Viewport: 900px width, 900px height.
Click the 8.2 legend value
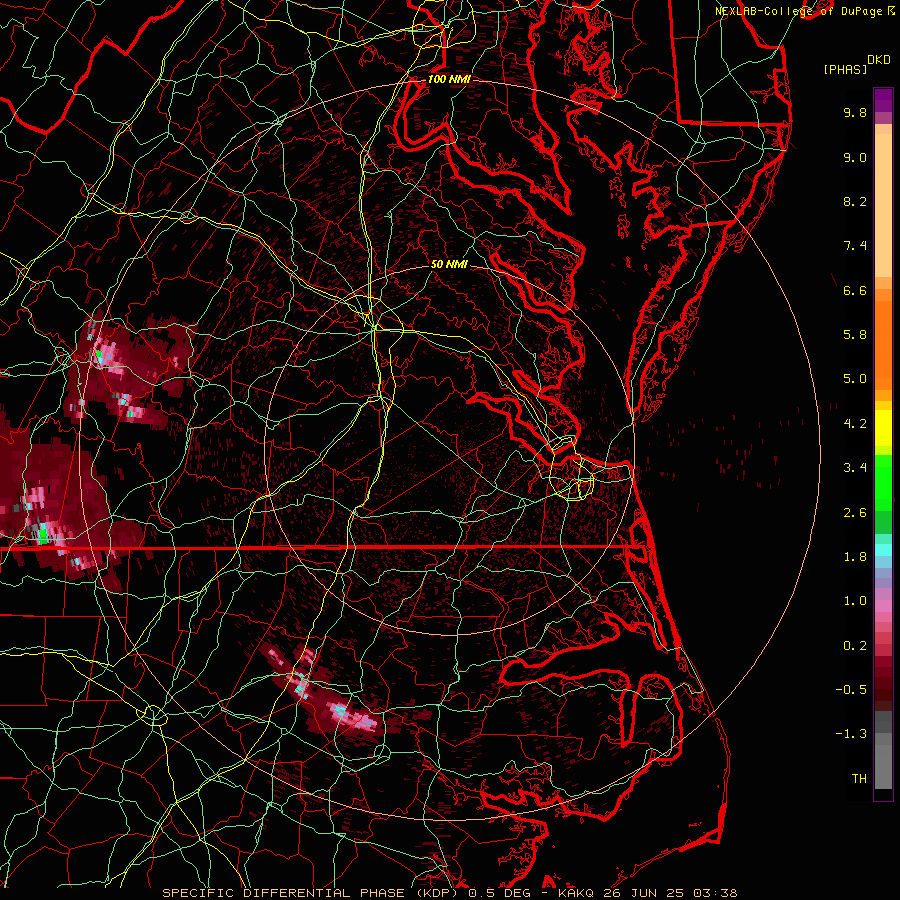[x=855, y=202]
